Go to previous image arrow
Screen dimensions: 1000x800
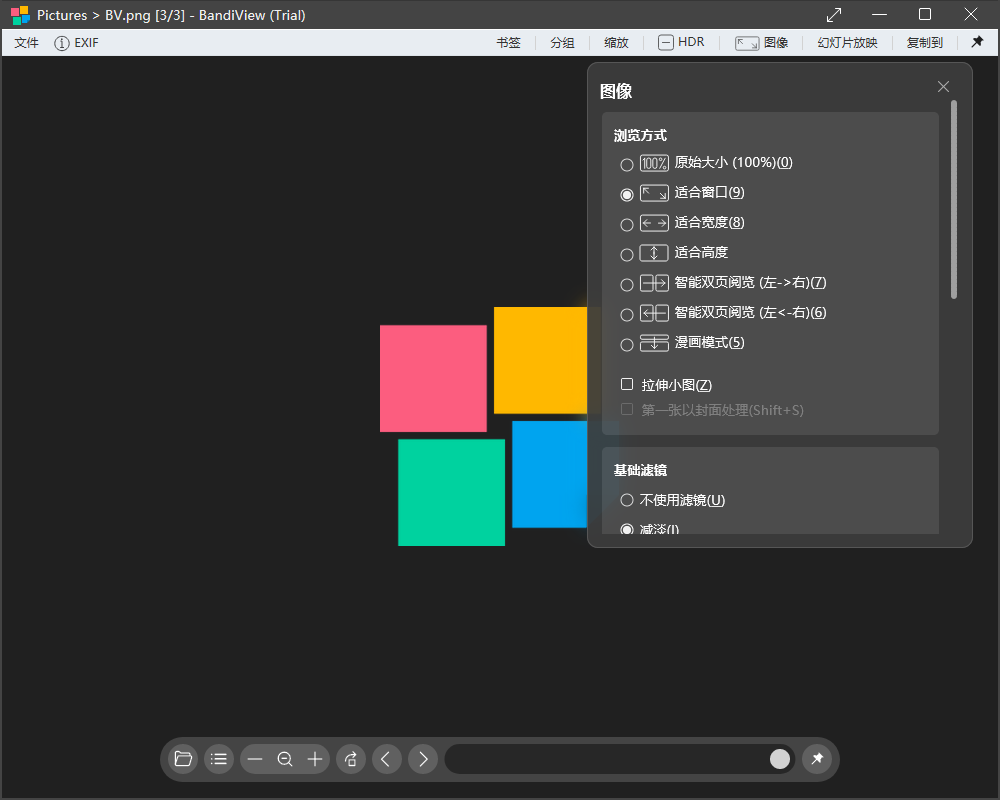(386, 759)
